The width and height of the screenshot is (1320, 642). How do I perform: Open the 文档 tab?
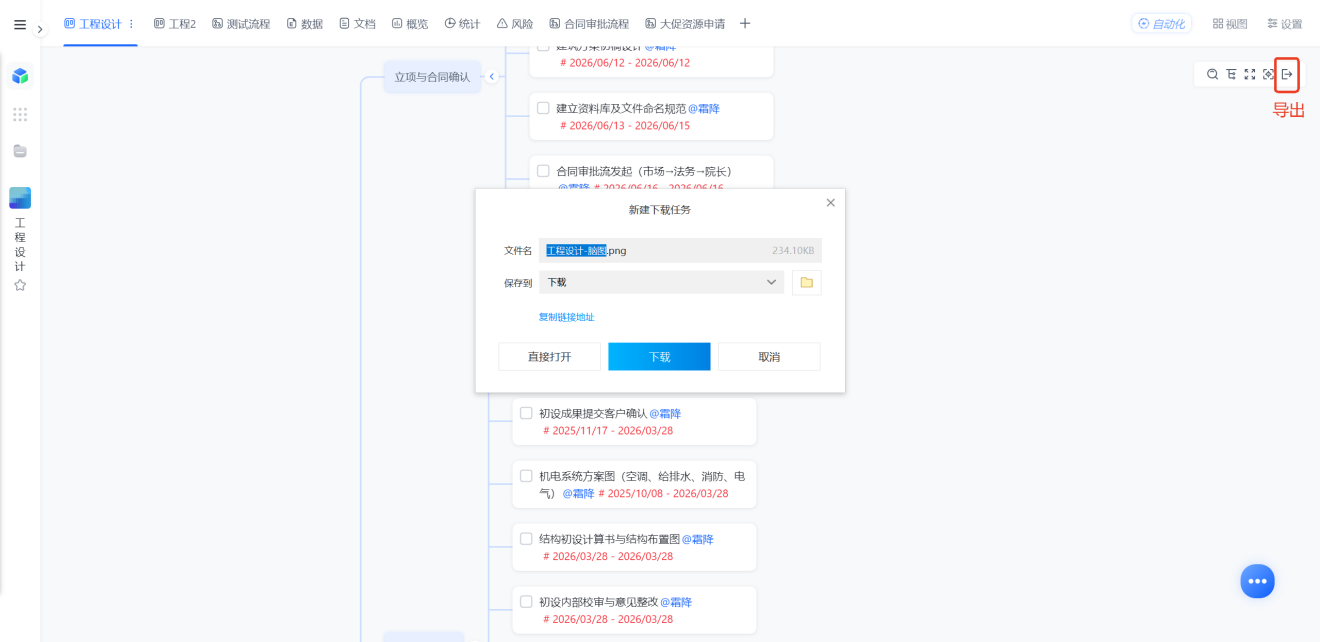click(x=357, y=24)
